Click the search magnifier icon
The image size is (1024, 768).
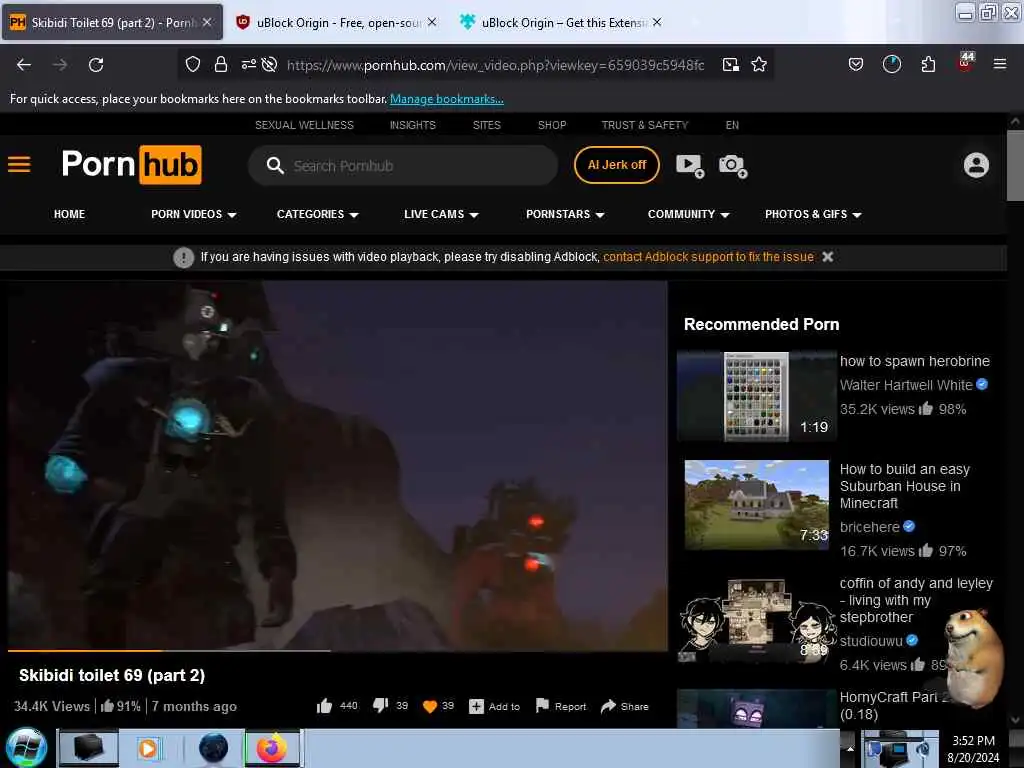coord(275,166)
